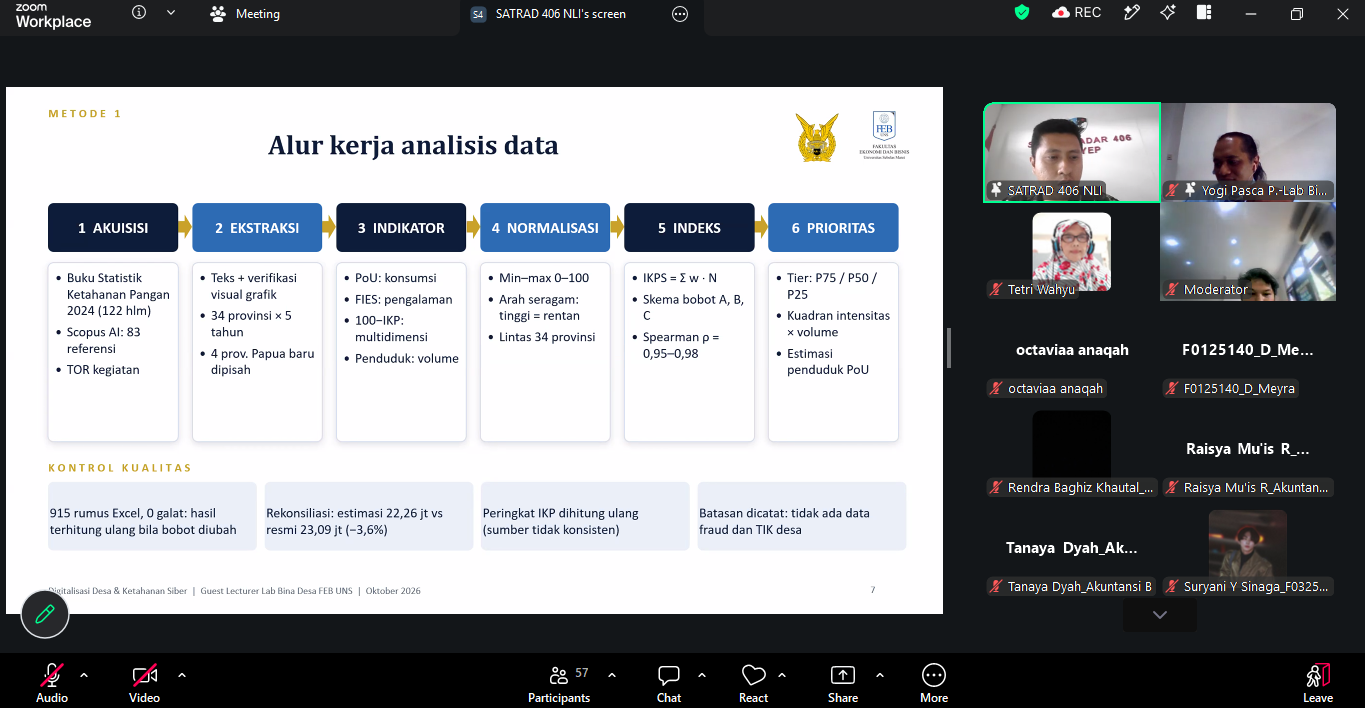Viewport: 1365px width, 708px height.
Task: Select Rendra Baghiz Khautal participant tile
Action: click(x=1072, y=450)
